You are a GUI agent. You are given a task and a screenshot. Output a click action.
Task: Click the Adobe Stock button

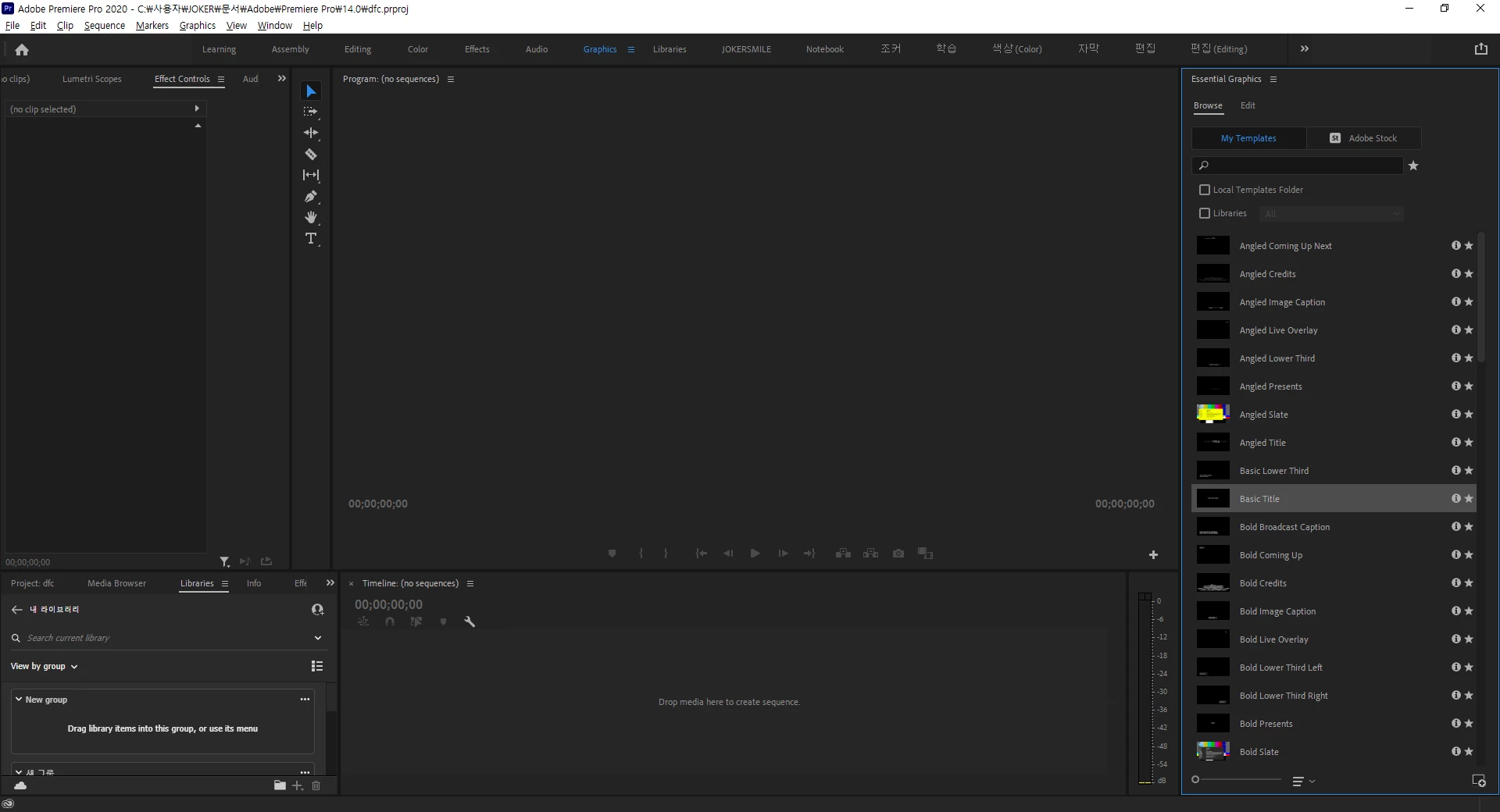(x=1364, y=138)
